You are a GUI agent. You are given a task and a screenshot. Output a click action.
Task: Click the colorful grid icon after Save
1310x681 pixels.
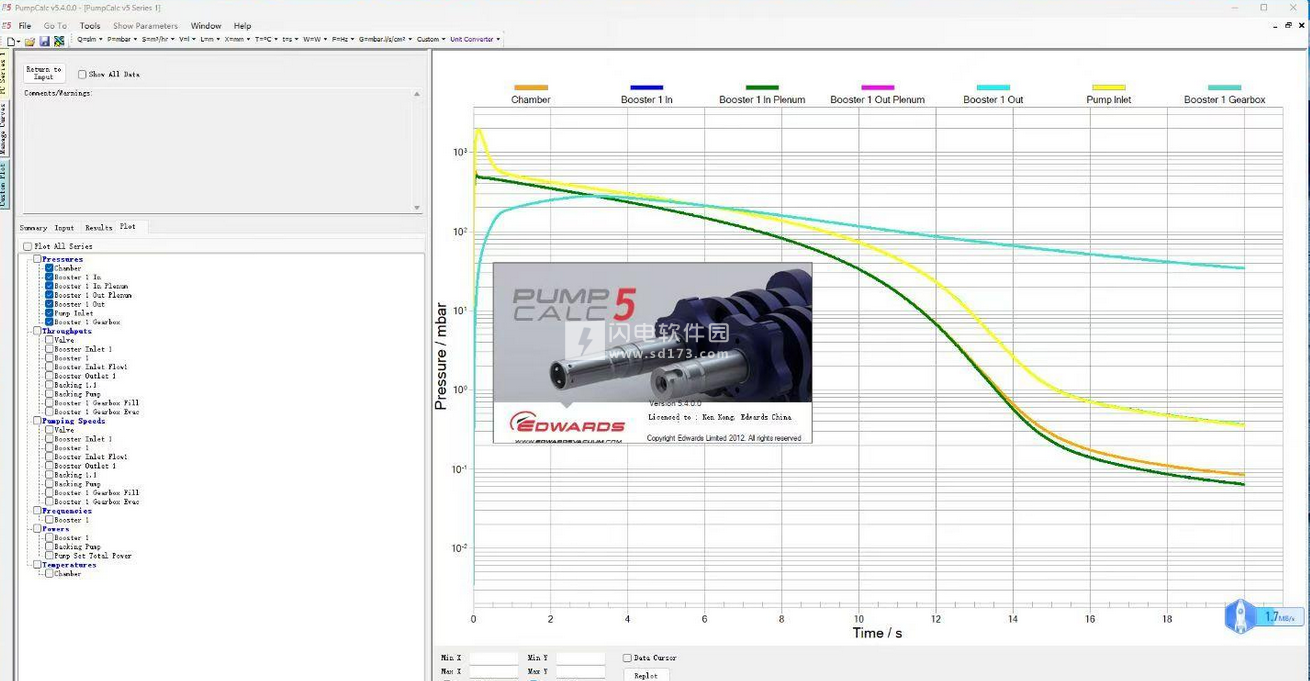pos(59,41)
